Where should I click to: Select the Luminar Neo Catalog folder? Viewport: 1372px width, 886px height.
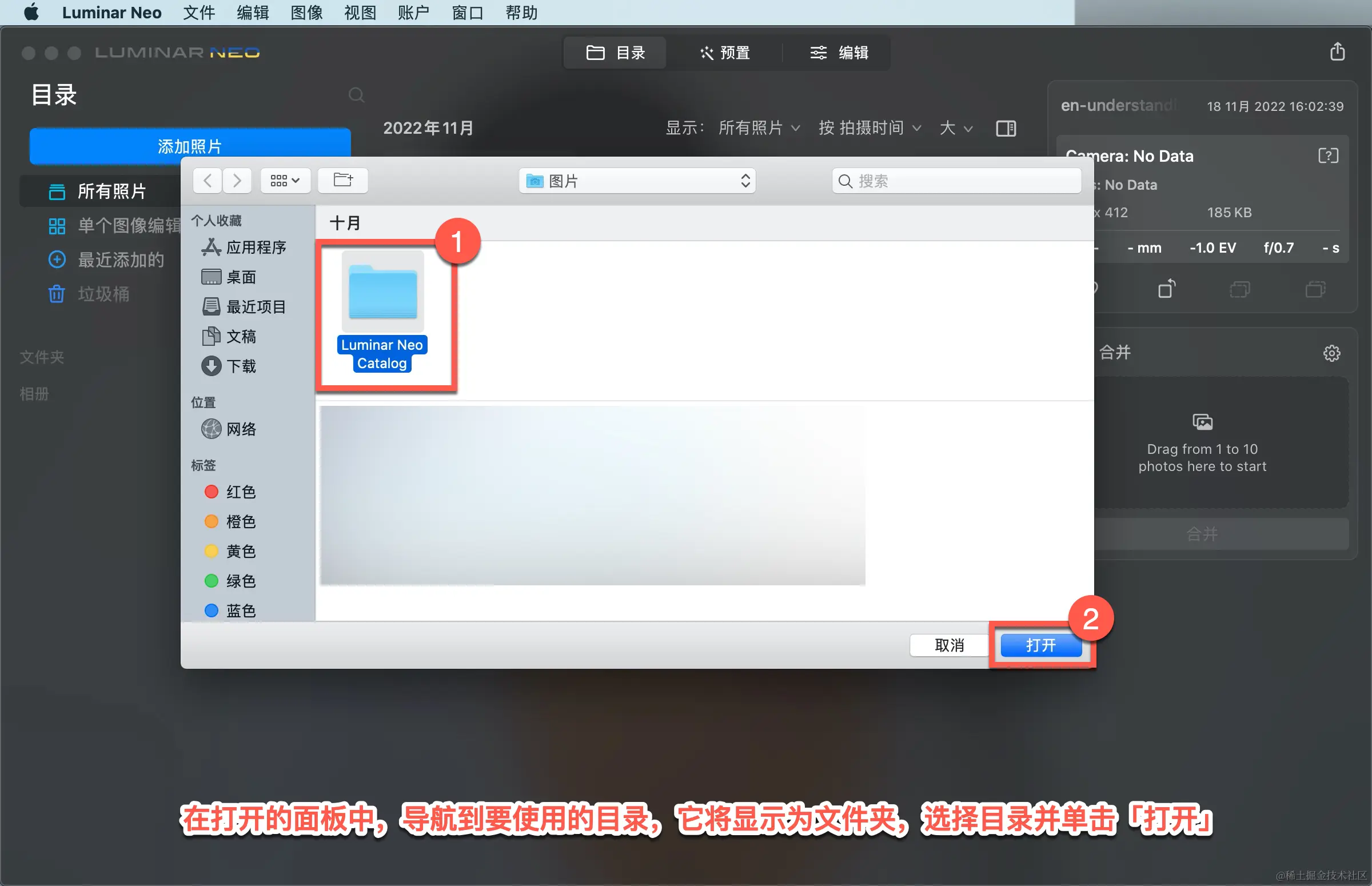(382, 311)
